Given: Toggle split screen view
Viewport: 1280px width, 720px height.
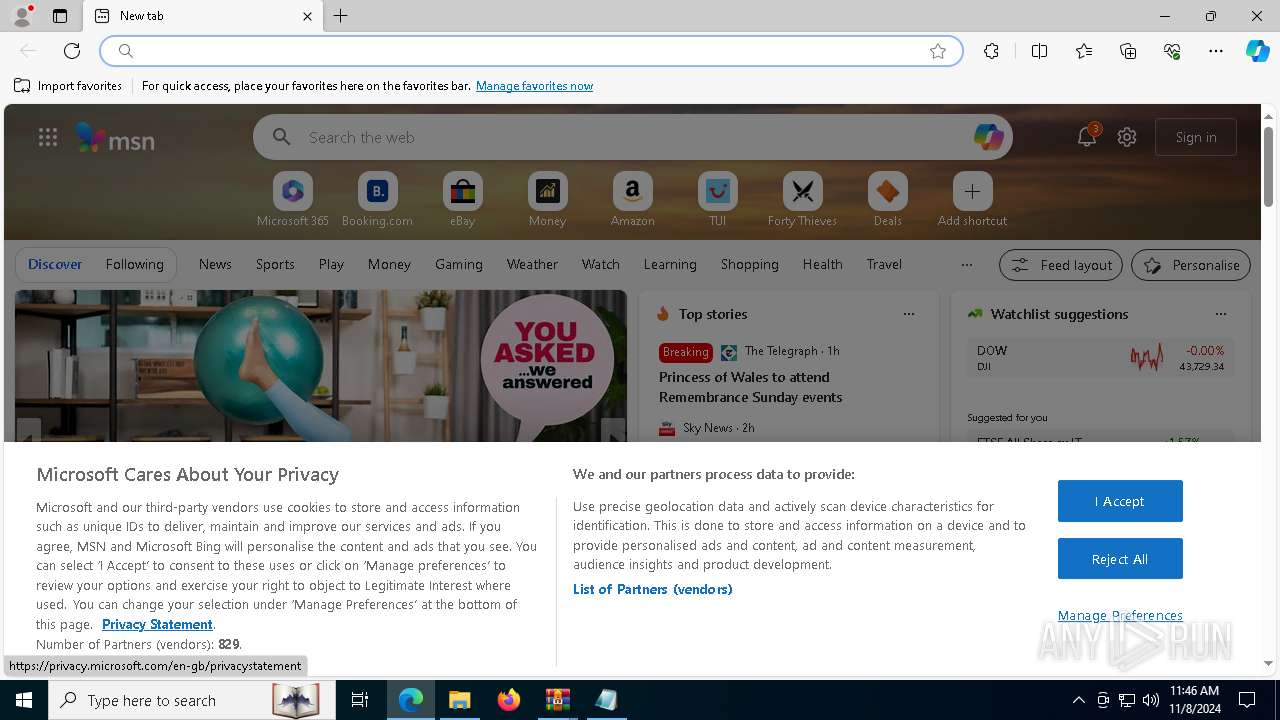Looking at the screenshot, I should pyautogui.click(x=1039, y=51).
